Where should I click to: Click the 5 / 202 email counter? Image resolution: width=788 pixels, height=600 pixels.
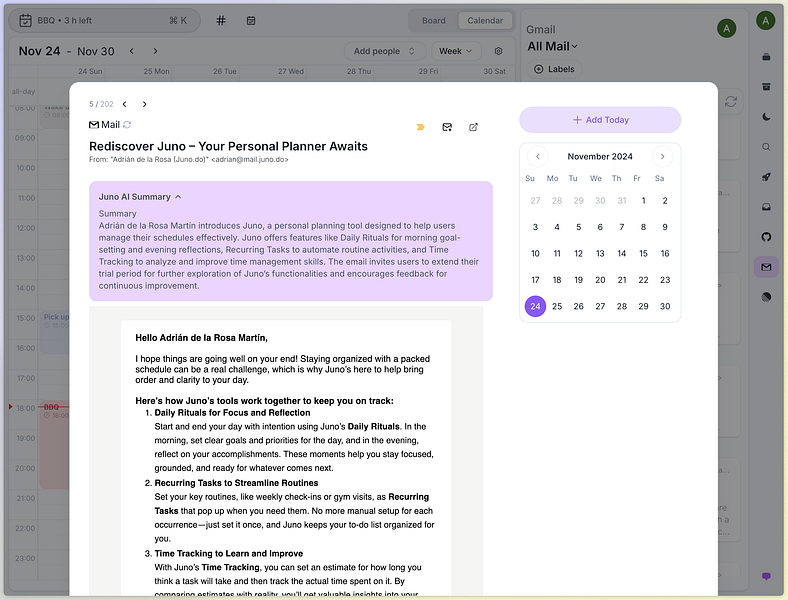(x=101, y=104)
